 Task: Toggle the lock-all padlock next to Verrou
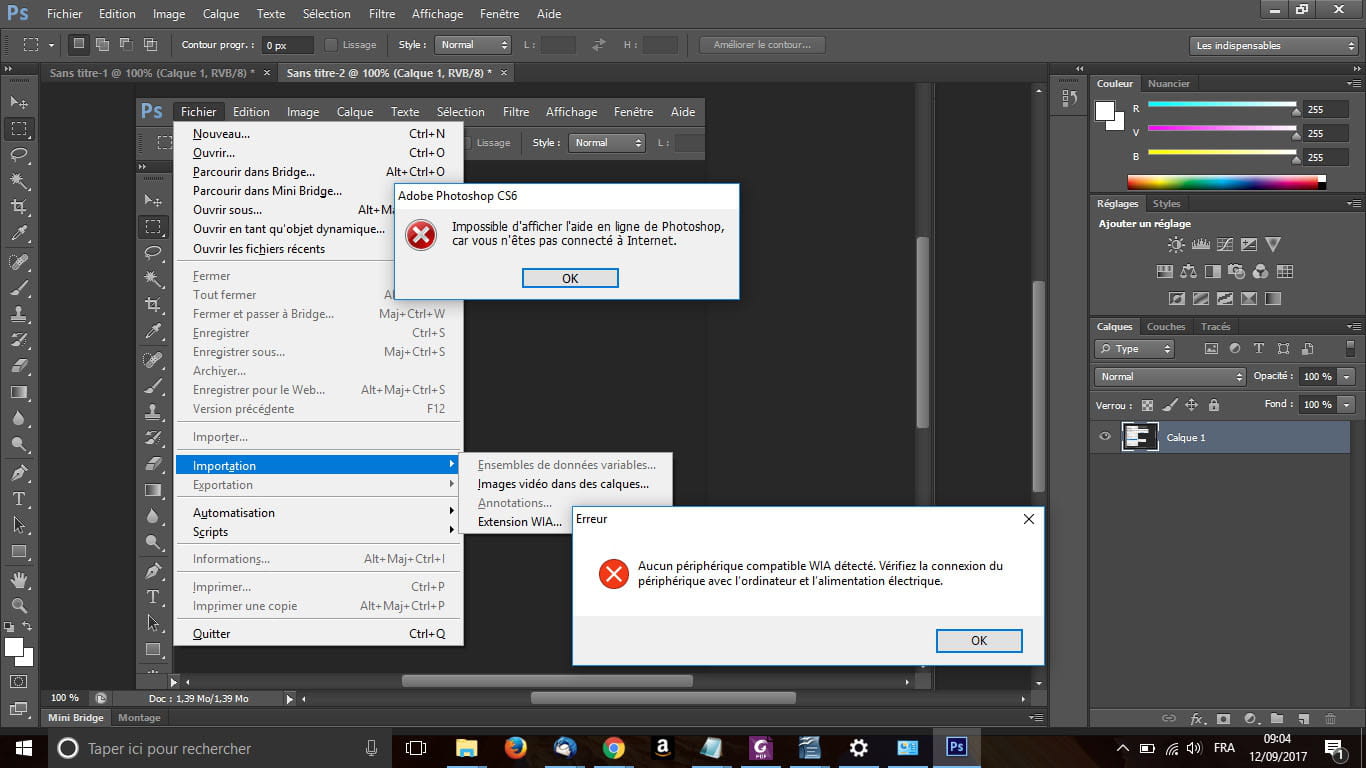pyautogui.click(x=1213, y=405)
